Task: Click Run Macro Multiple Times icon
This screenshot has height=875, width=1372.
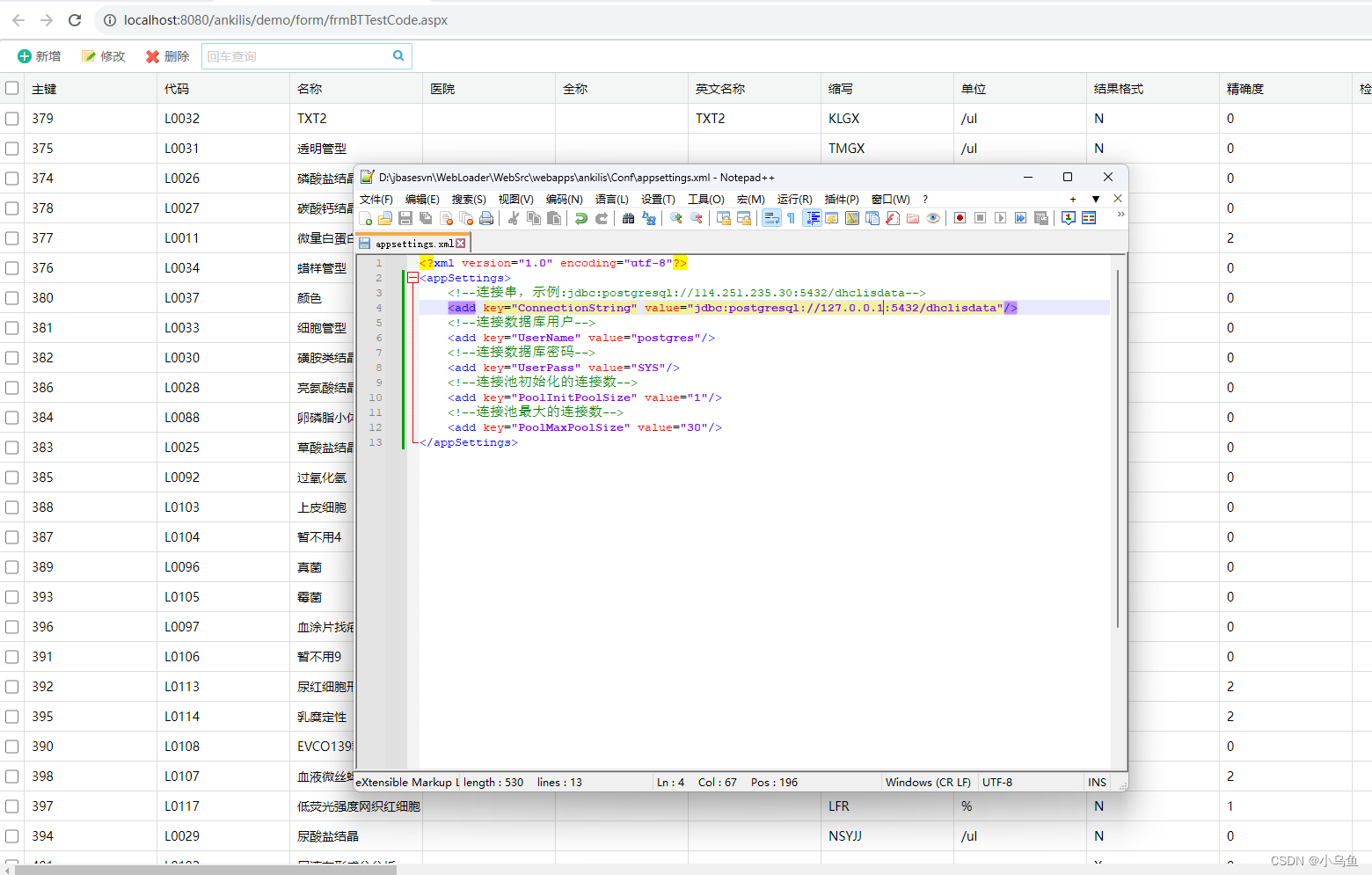Action: click(x=1020, y=218)
